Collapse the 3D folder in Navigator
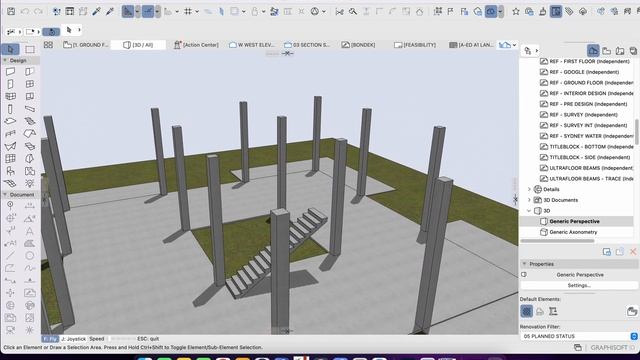The image size is (640, 360). (x=529, y=211)
